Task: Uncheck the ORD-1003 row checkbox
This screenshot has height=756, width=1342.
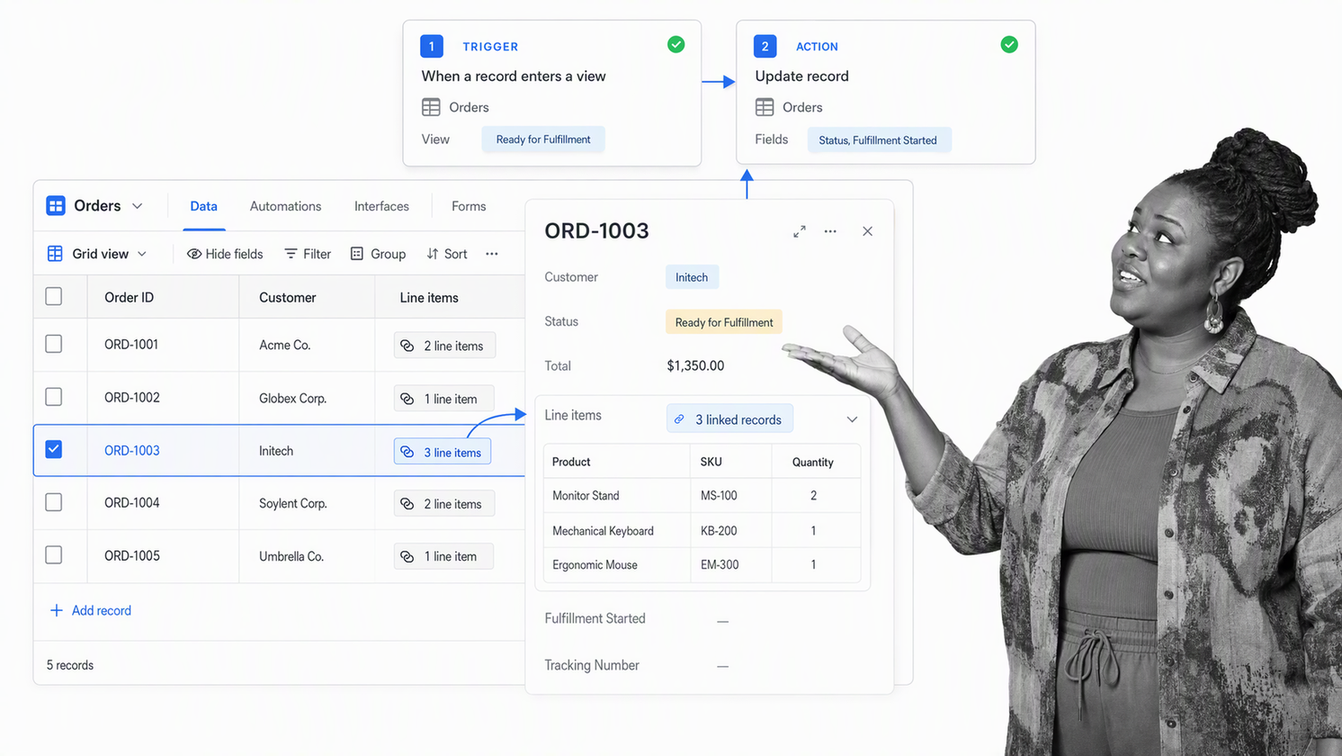Action: click(x=54, y=450)
